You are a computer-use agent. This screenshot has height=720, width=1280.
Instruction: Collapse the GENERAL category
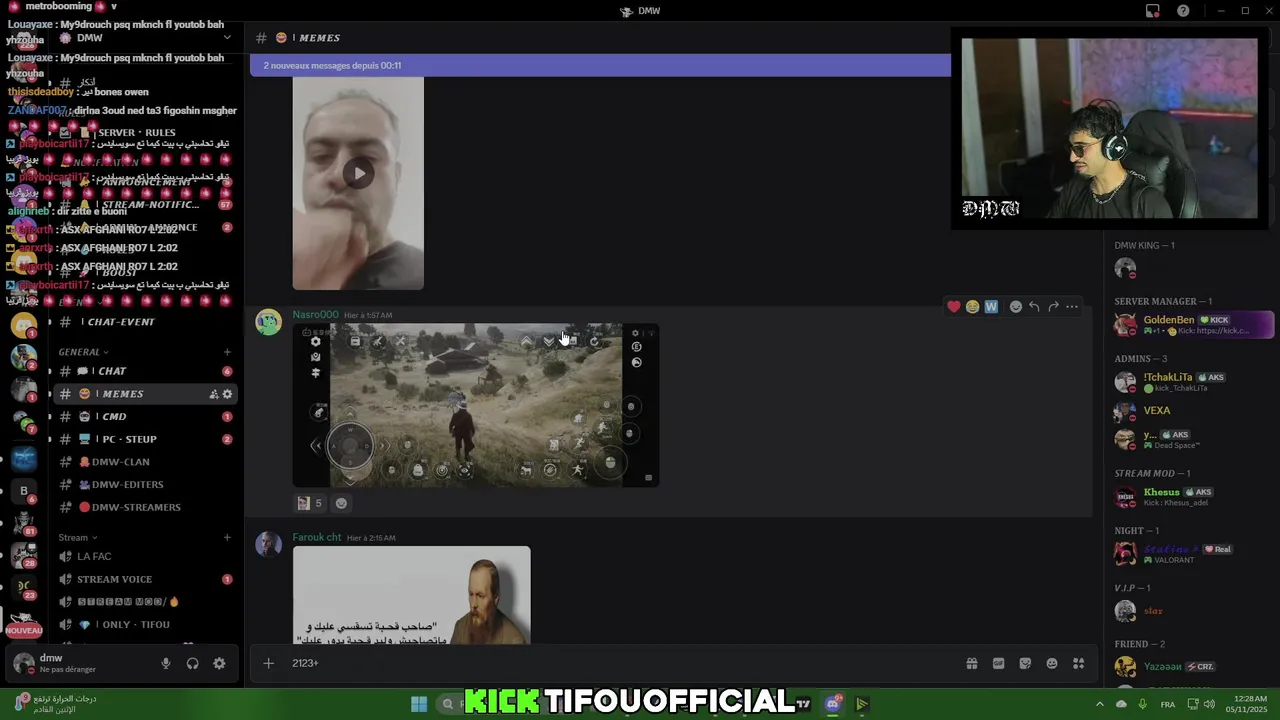(x=84, y=352)
